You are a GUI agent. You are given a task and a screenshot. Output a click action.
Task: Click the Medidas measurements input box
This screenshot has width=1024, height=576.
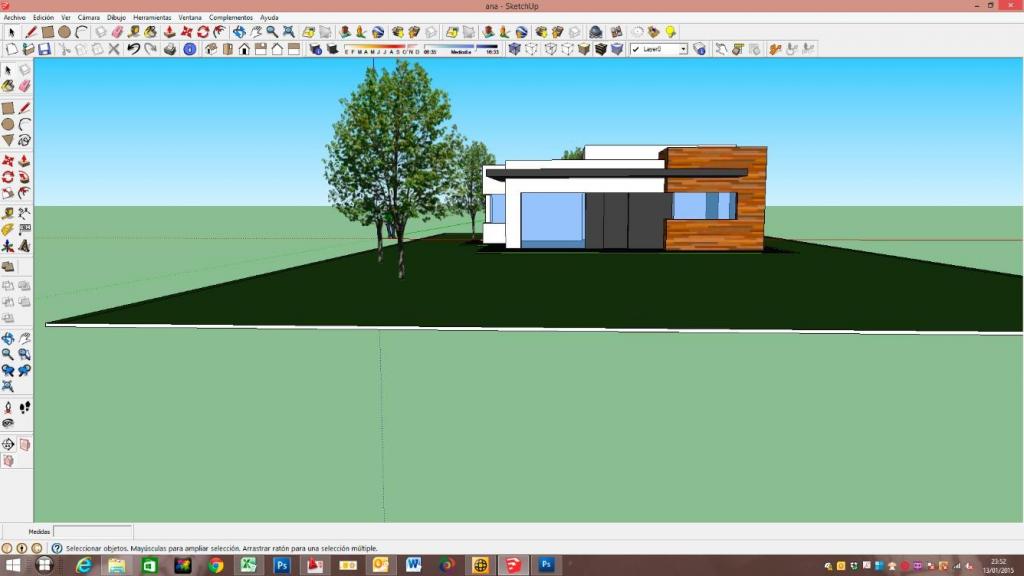pos(92,532)
